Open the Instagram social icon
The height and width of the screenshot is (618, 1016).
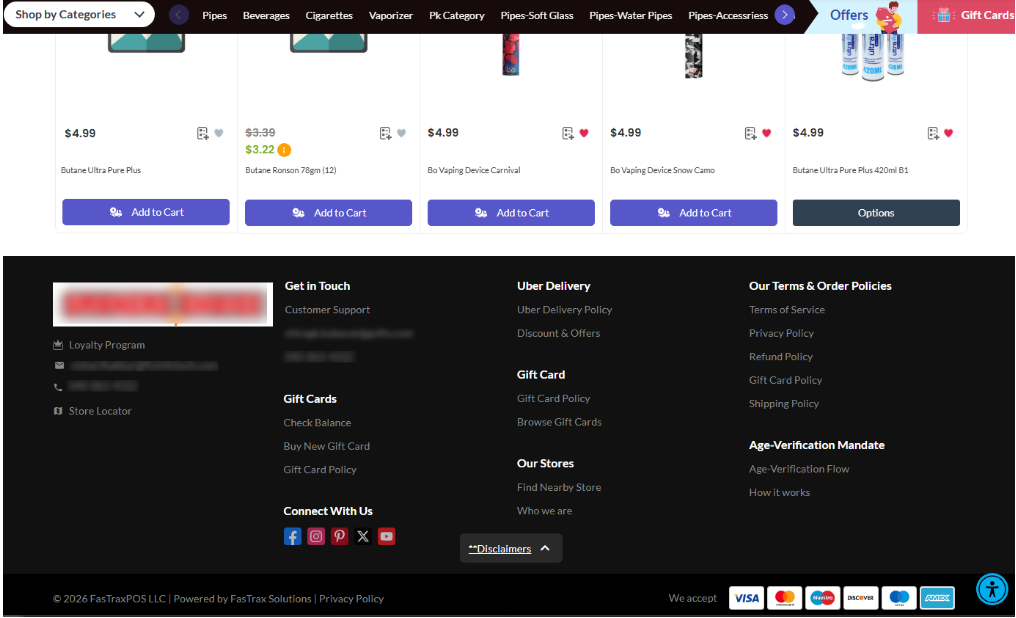tap(316, 536)
